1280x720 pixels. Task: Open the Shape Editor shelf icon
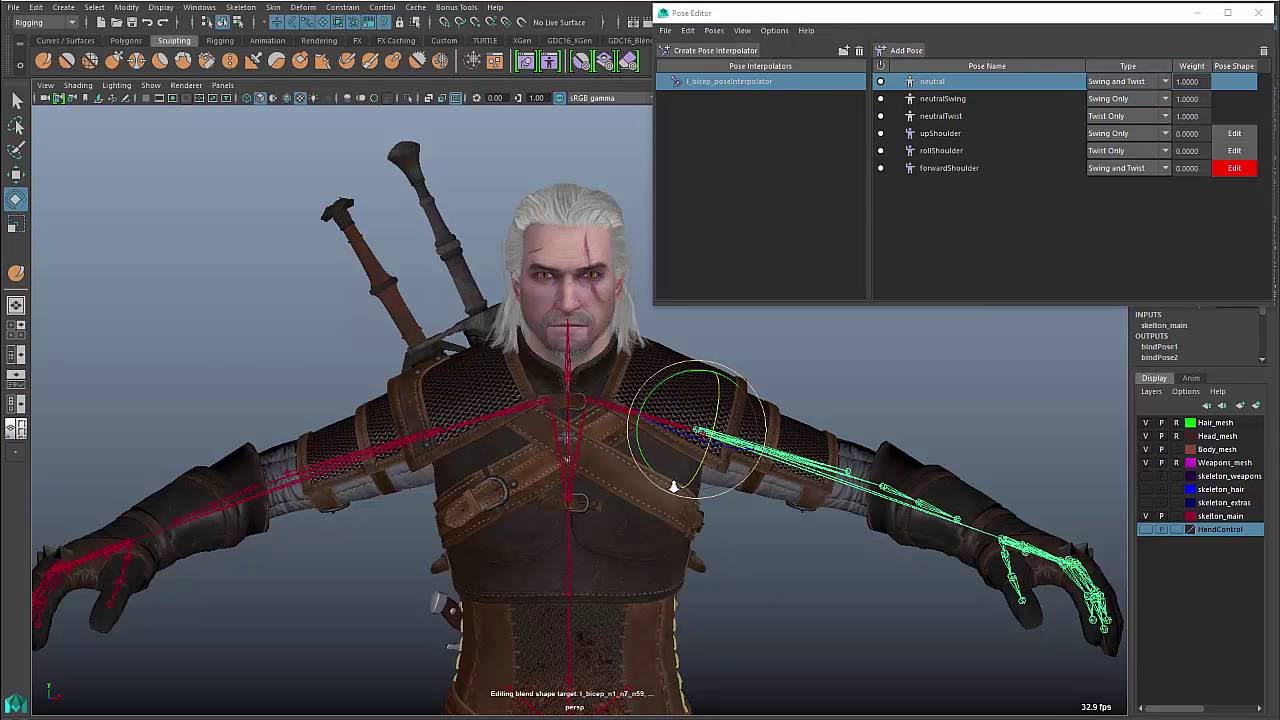pyautogui.click(x=525, y=61)
